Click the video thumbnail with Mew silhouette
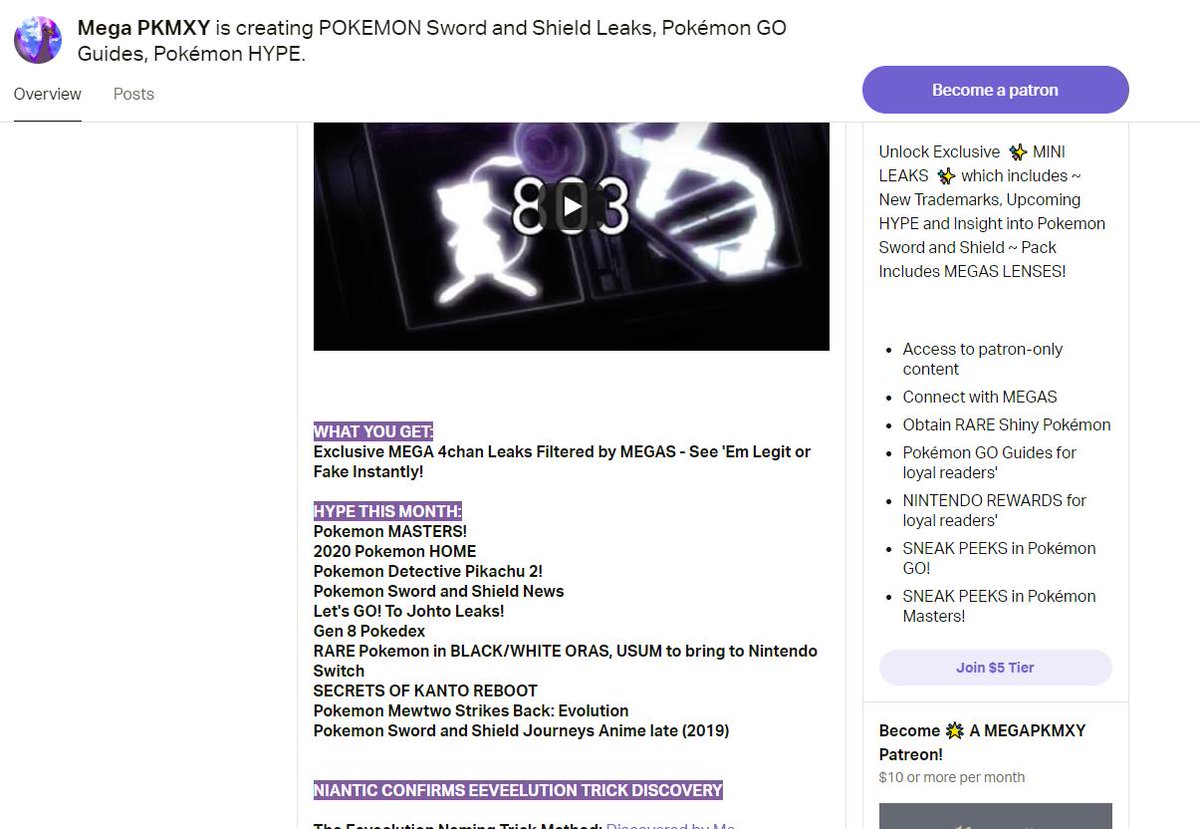The width and height of the screenshot is (1200, 829). [x=571, y=236]
